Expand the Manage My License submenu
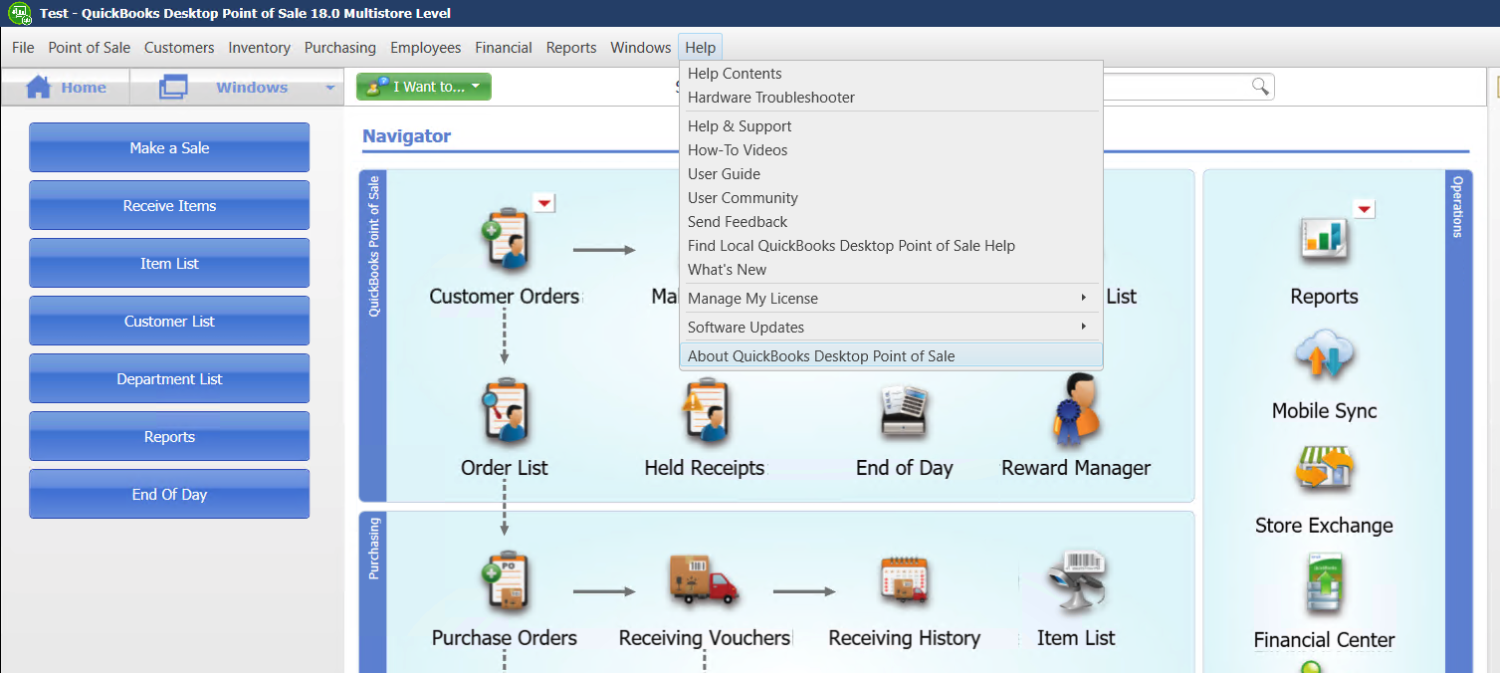The image size is (1500, 673). 752,298
